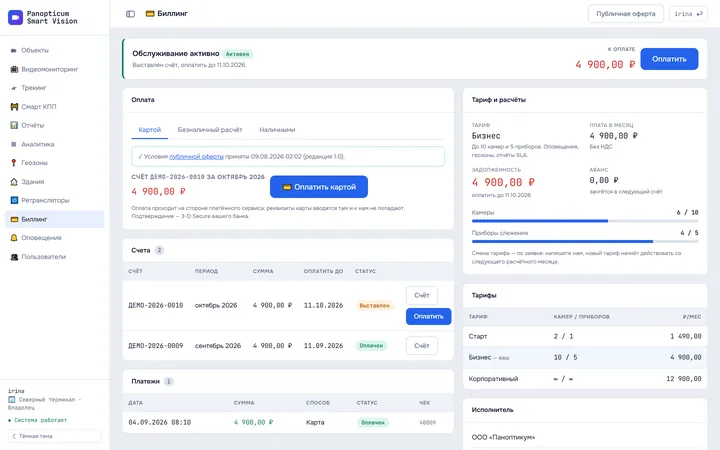
Task: Open Пользователи people icon in sidebar
Action: point(14,257)
